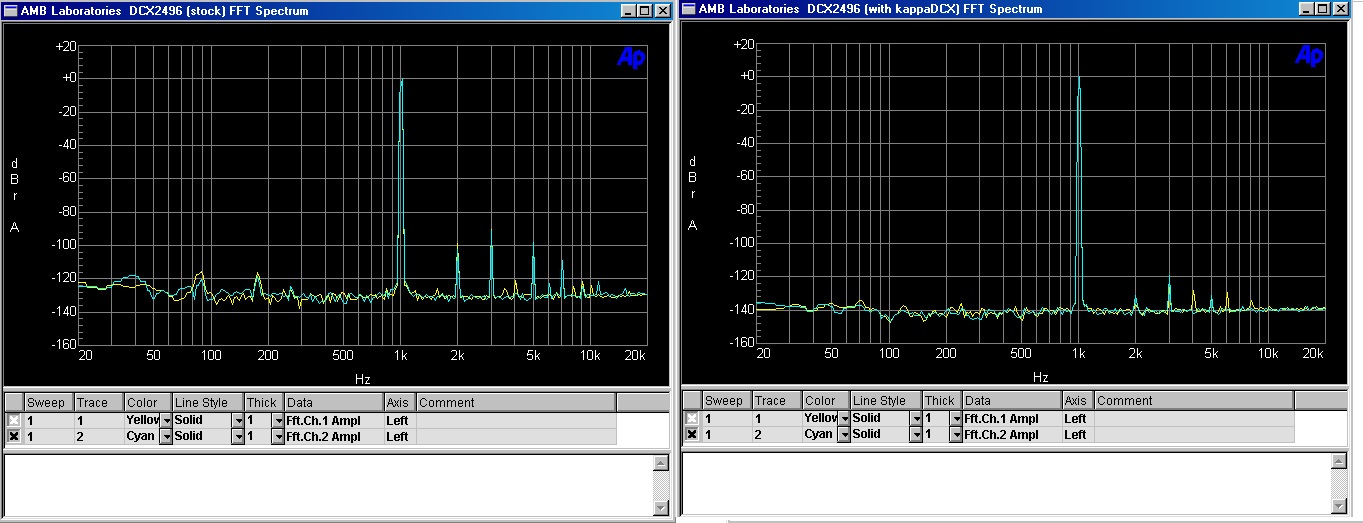Image resolution: width=1363 pixels, height=523 pixels.
Task: Open trace 2 Line Style dropdown, kappaDCX window
Action: 916,434
